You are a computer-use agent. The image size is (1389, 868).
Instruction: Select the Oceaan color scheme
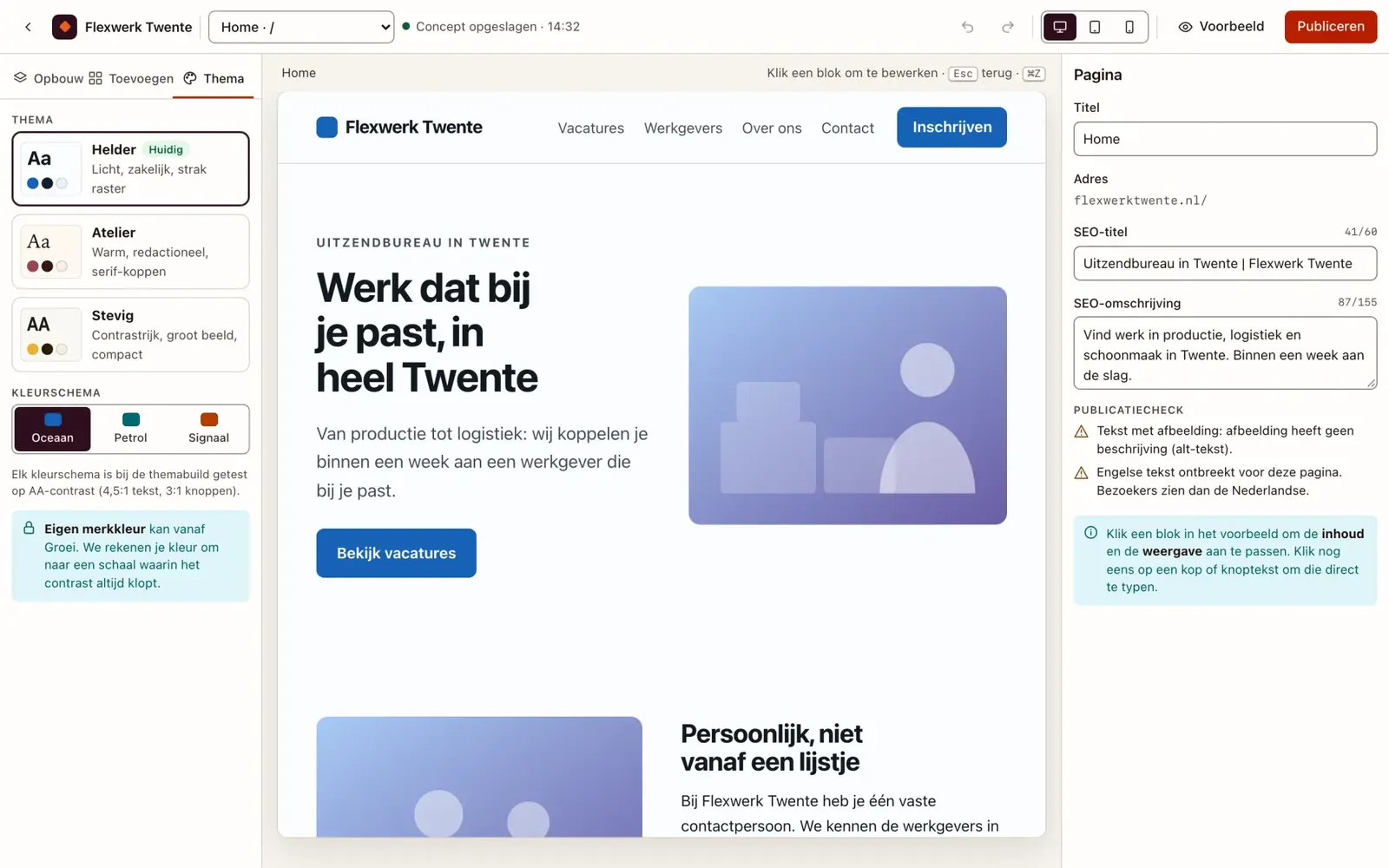52,429
